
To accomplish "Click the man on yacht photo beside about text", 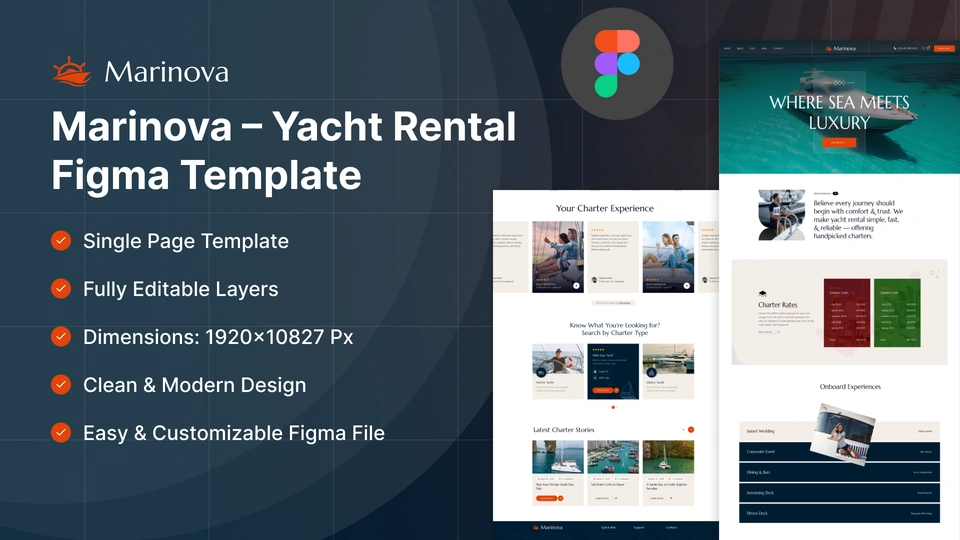I will 781,214.
